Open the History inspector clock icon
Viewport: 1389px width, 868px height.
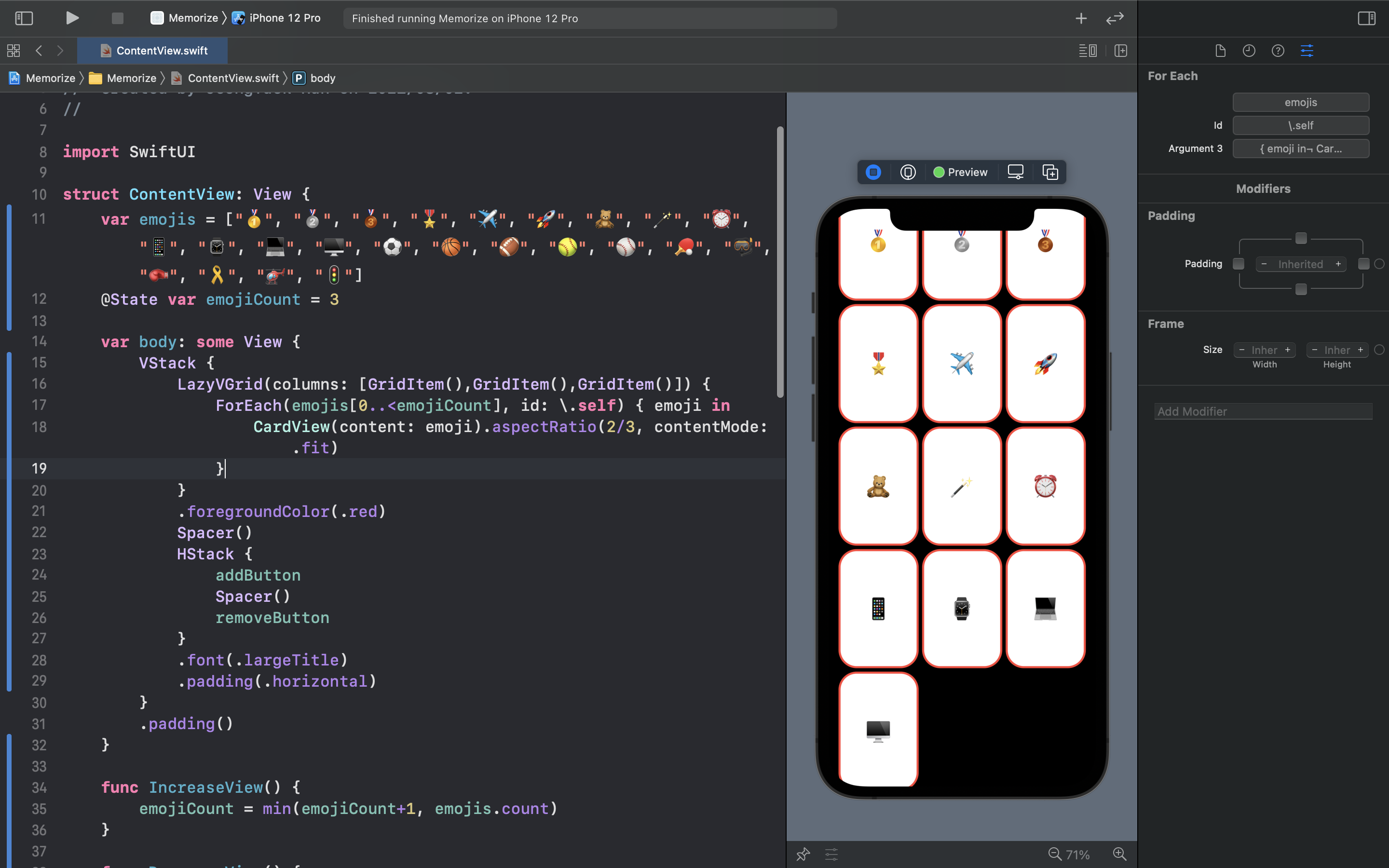click(x=1249, y=51)
